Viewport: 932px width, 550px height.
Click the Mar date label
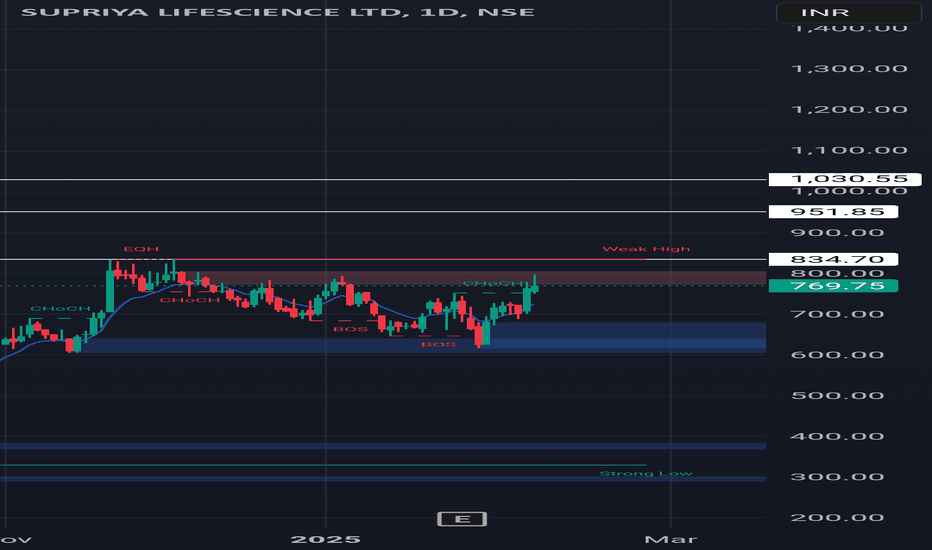point(670,539)
